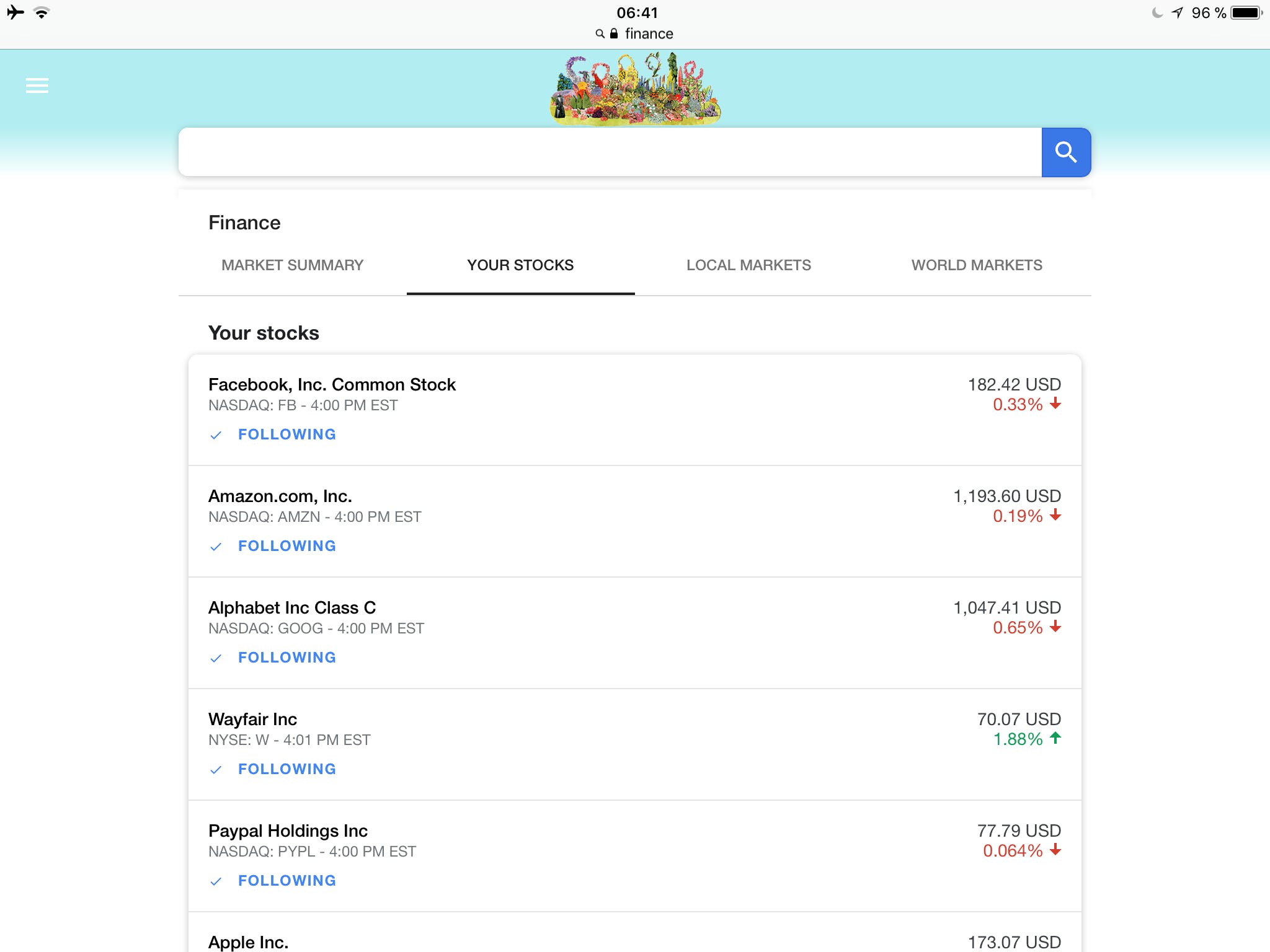View Paypal Holdings Inc stock details

click(288, 831)
